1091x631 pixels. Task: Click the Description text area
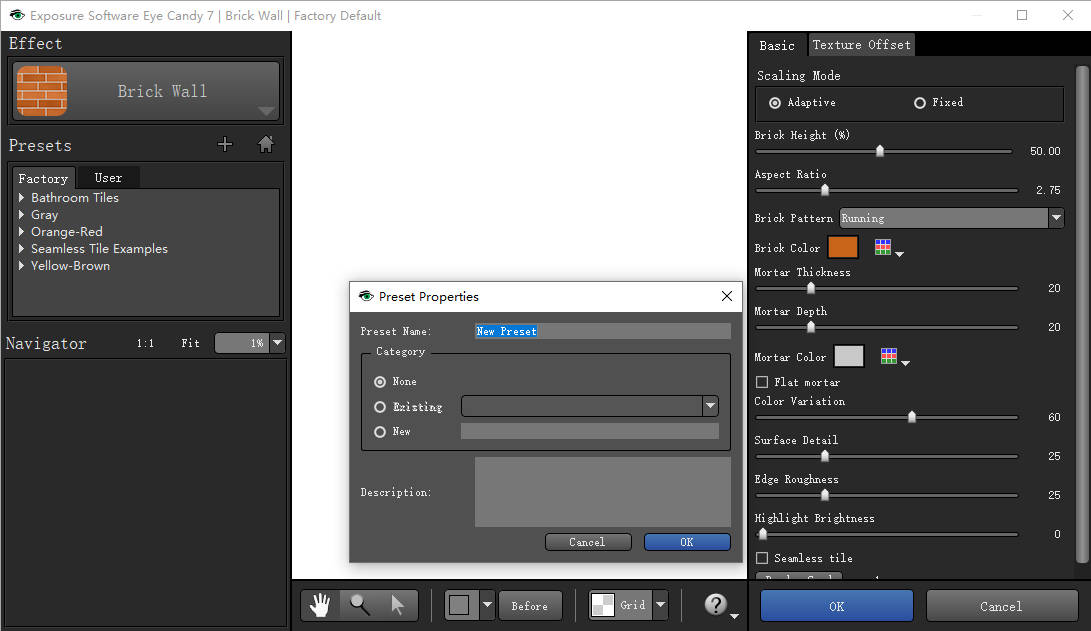pyautogui.click(x=602, y=492)
